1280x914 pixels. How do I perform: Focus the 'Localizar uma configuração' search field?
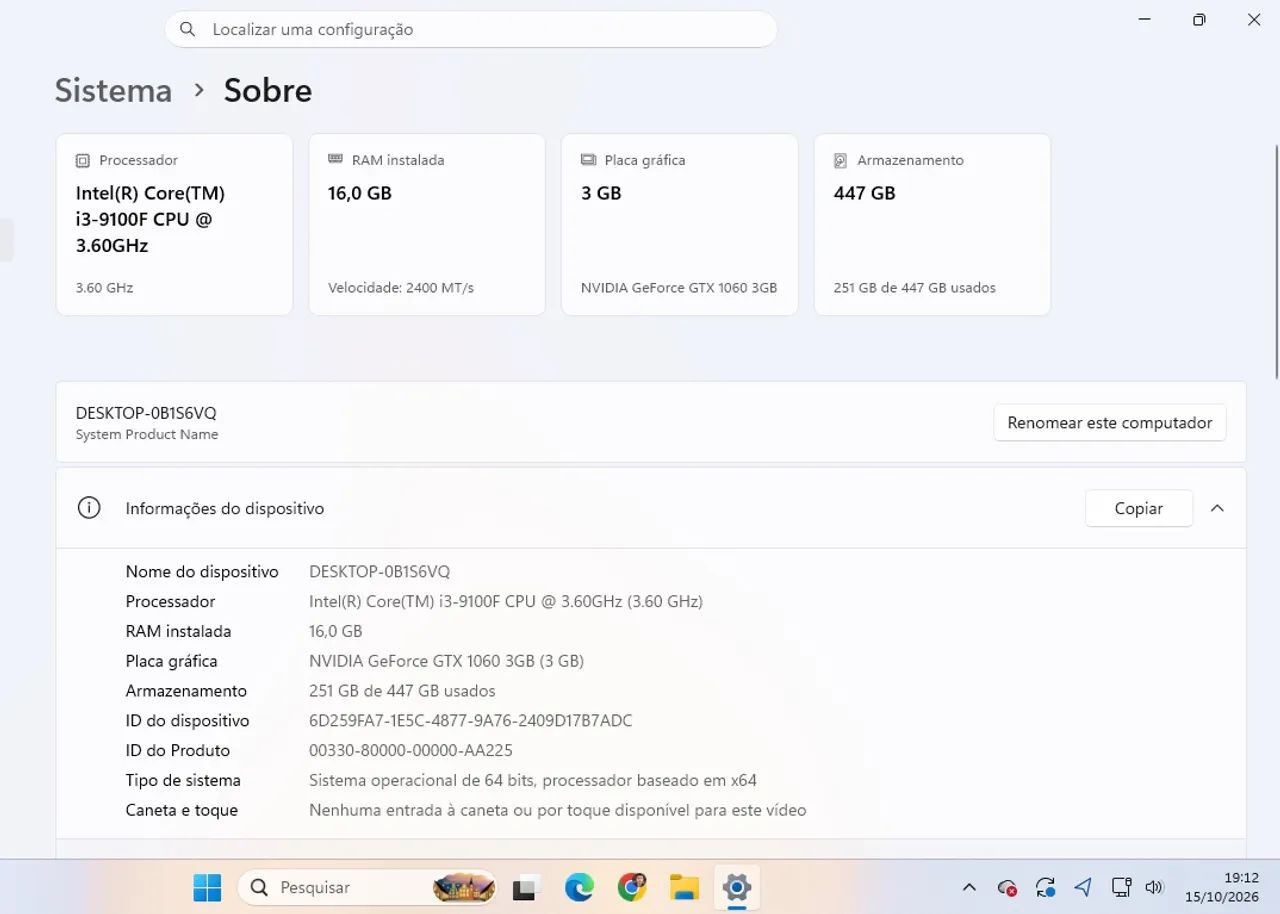(471, 29)
